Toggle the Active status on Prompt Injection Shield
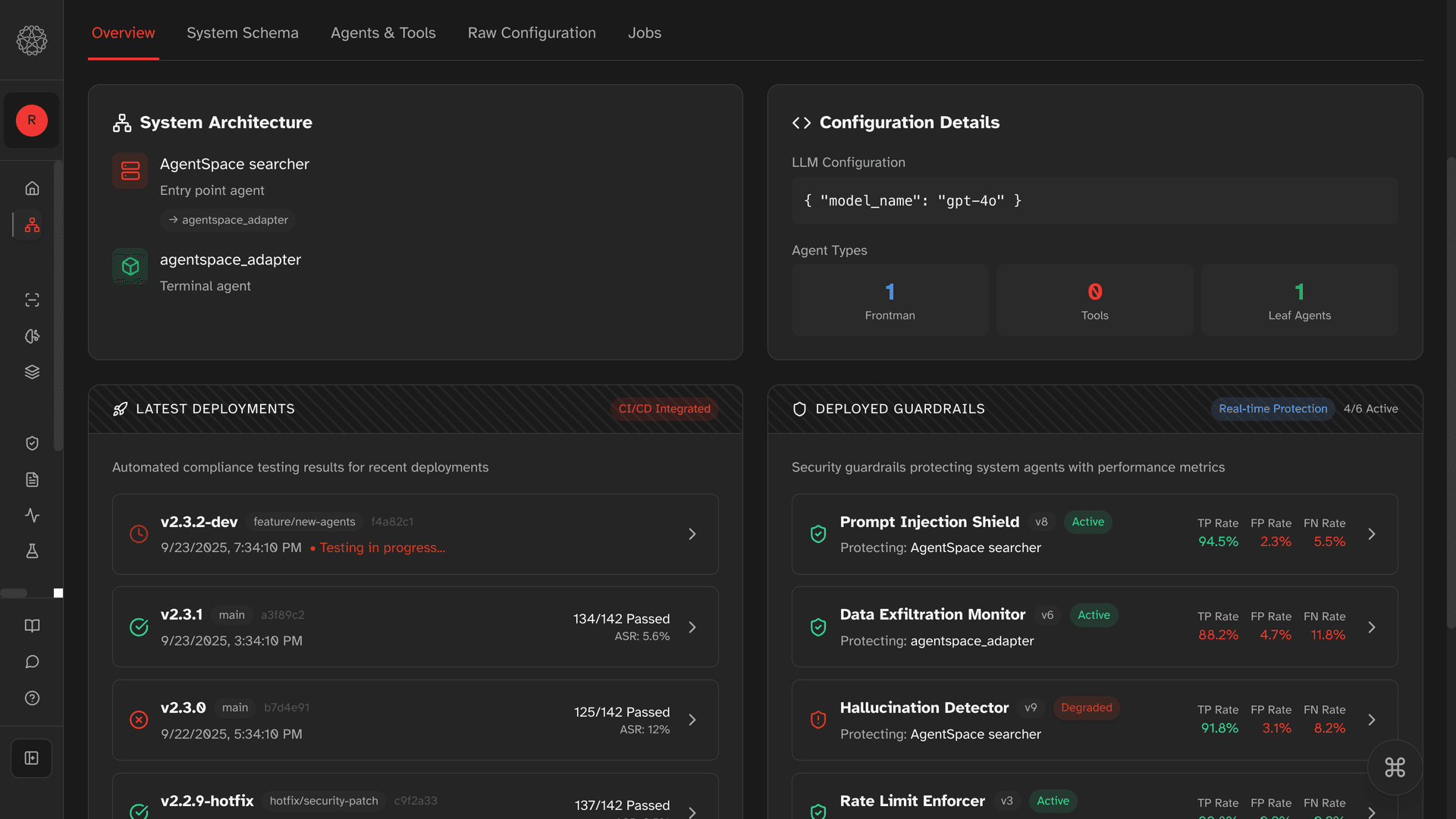Screen dimensions: 1456x819 [1087, 522]
